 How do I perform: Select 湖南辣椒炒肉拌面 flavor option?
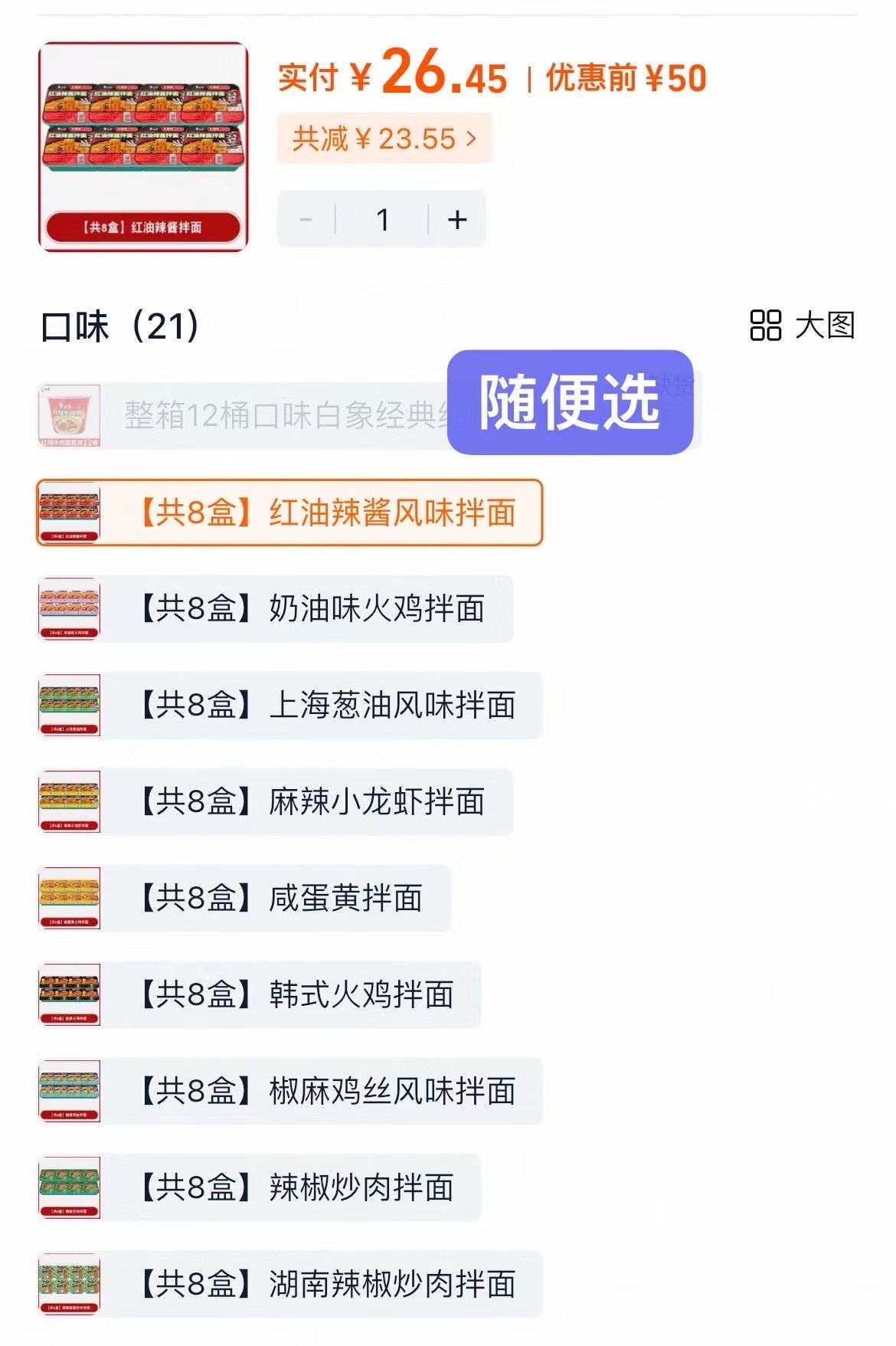[x=289, y=1285]
